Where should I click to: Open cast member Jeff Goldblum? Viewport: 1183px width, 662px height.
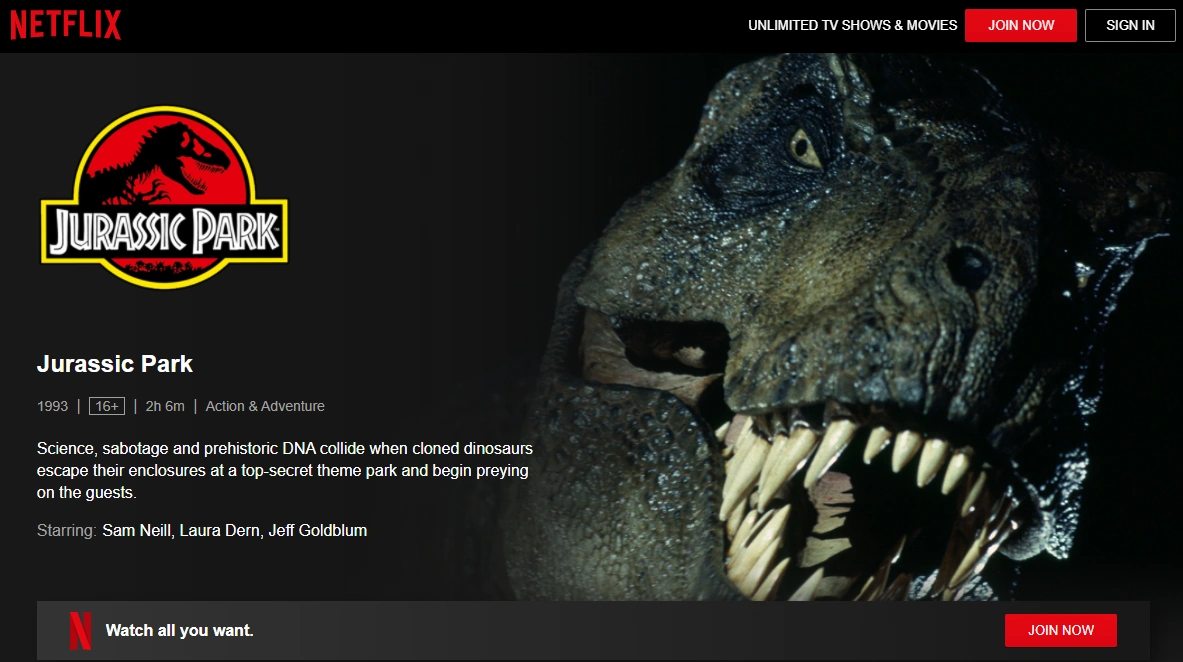pos(318,531)
